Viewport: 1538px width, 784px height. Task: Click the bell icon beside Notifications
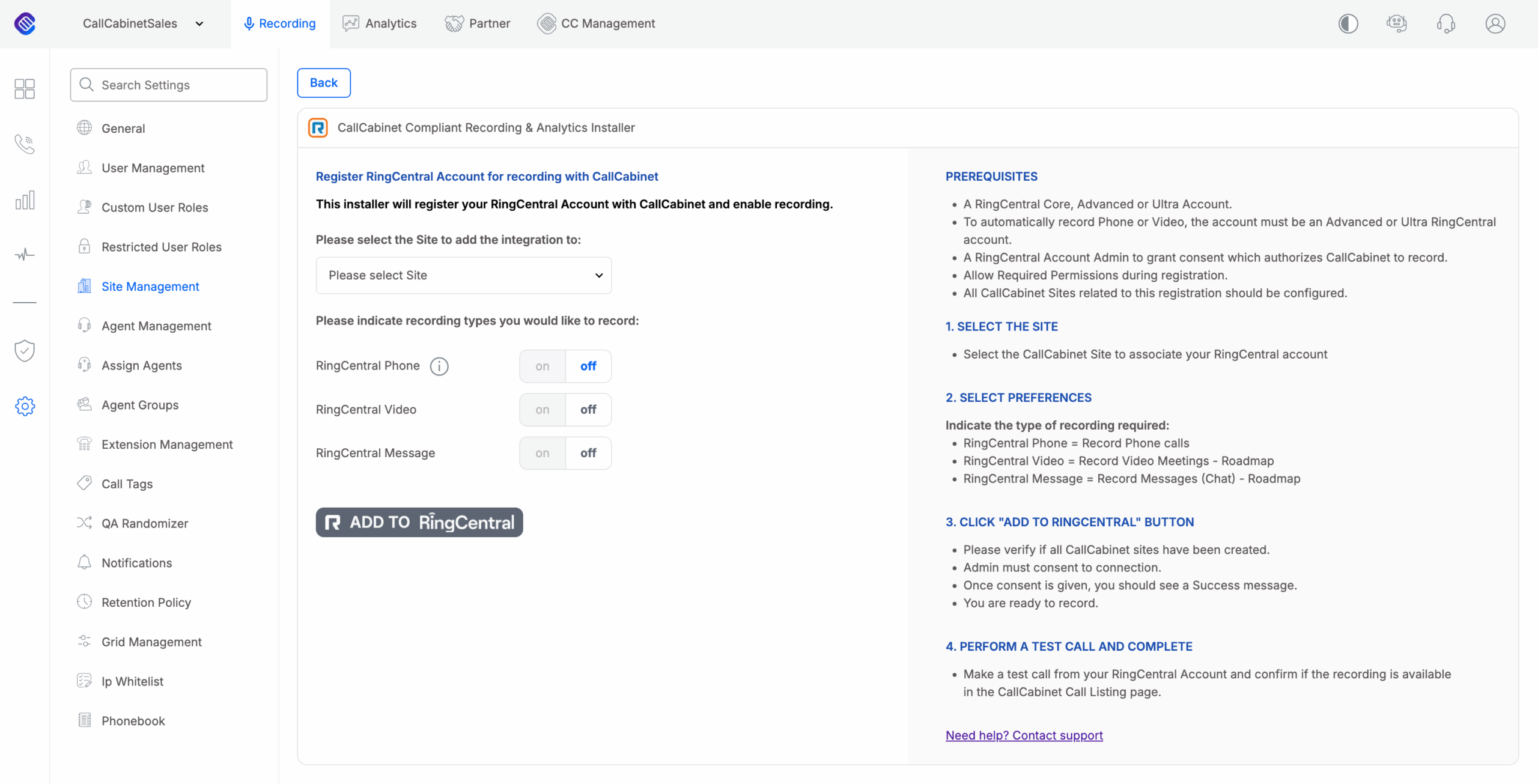tap(84, 562)
